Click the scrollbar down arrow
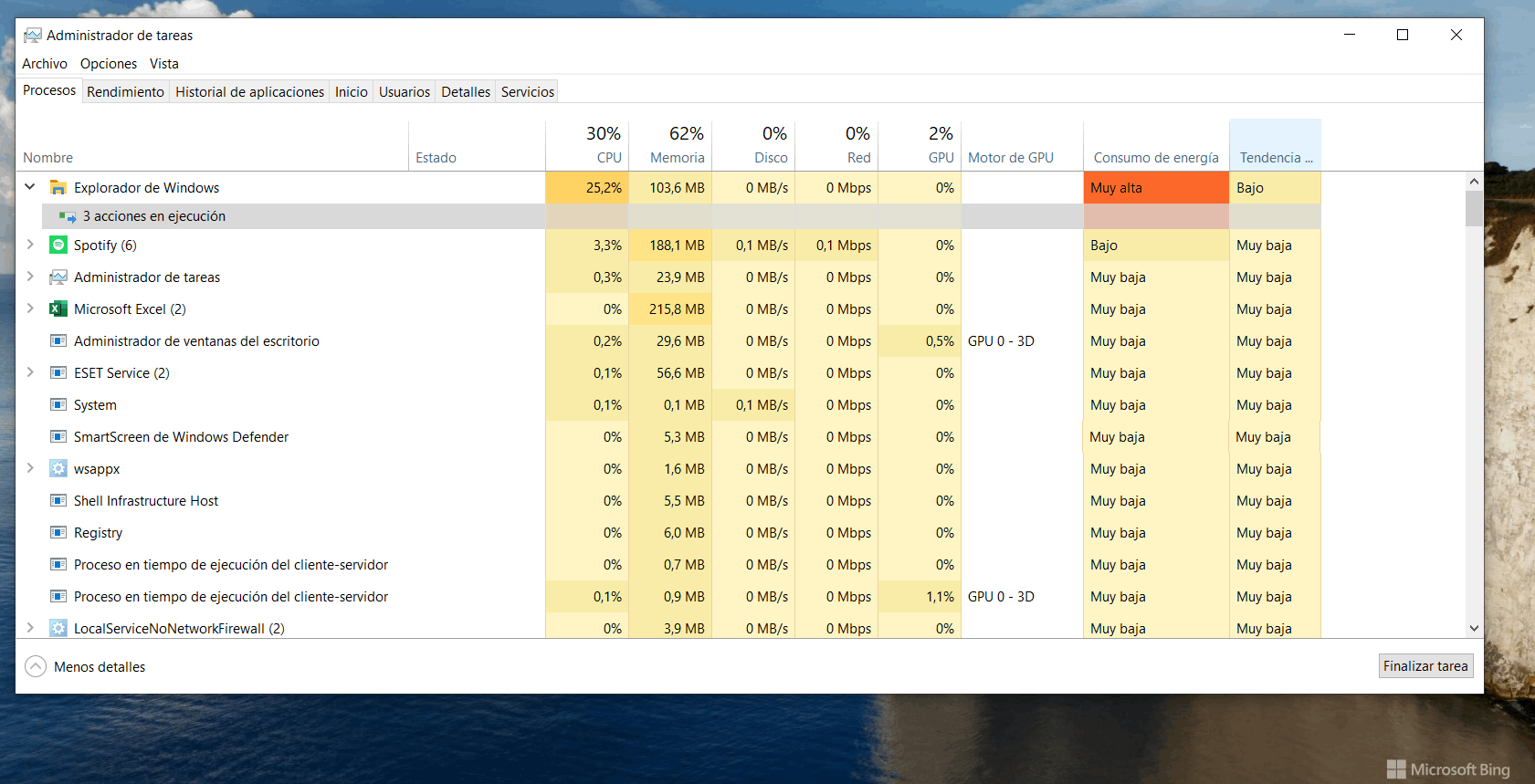Image resolution: width=1535 pixels, height=784 pixels. tap(1474, 628)
